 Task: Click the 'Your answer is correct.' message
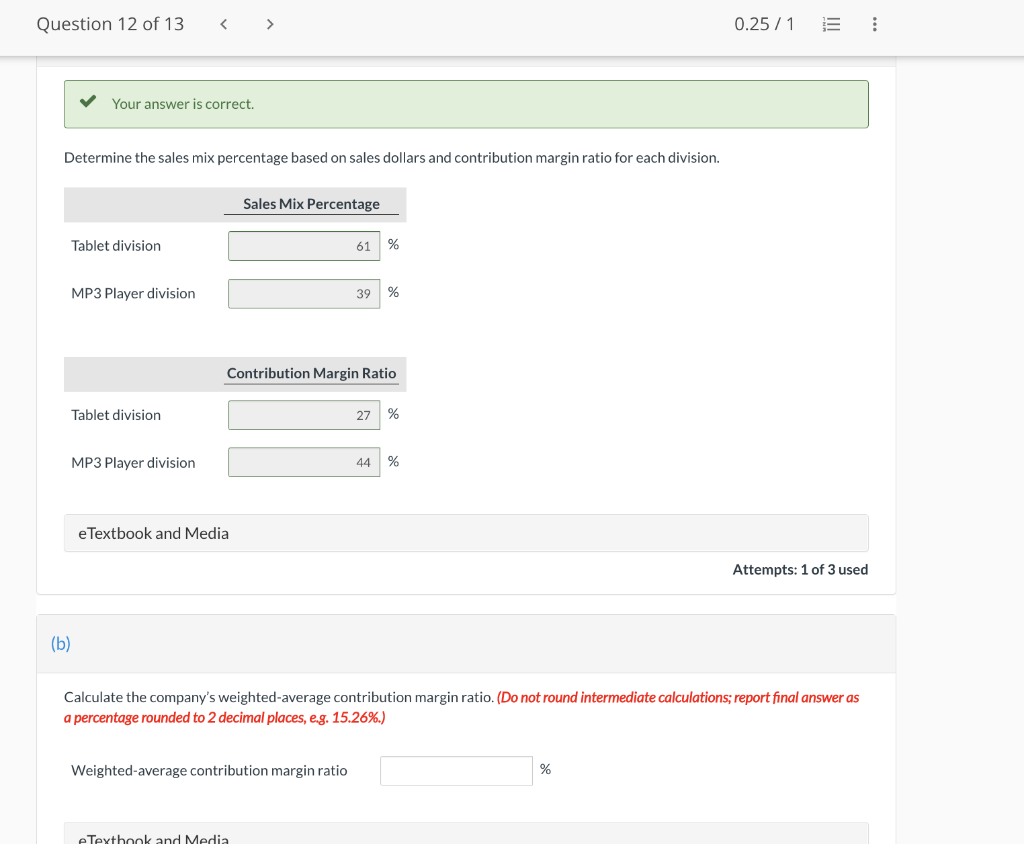183,104
